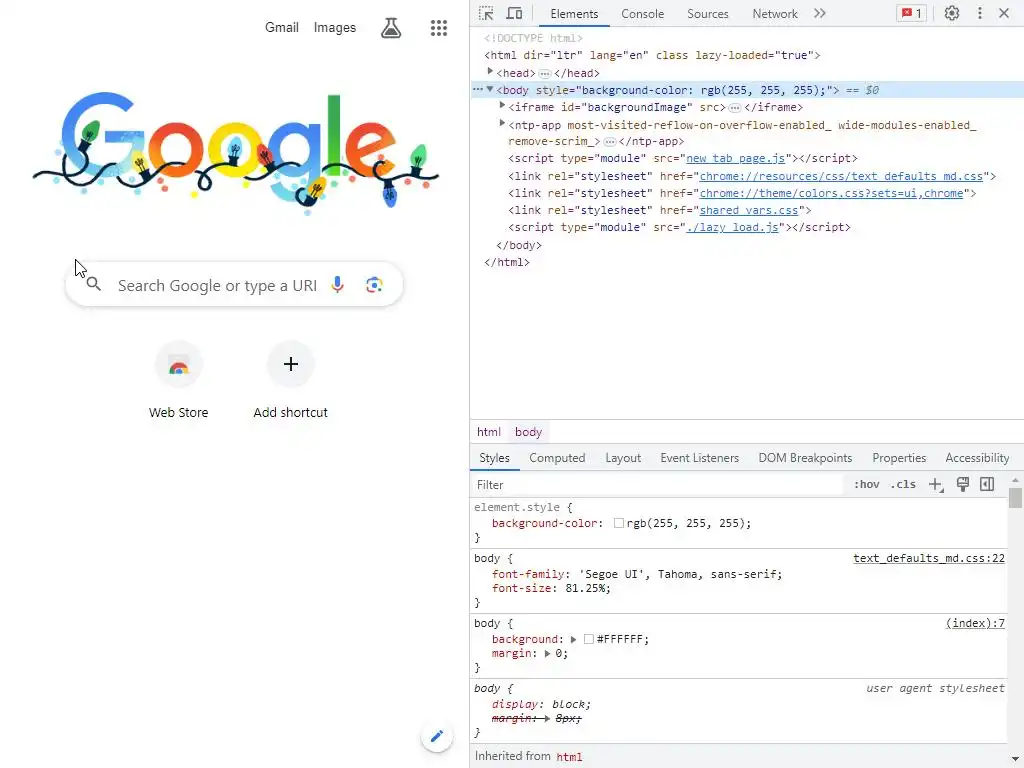Click the rgb(255, 255, 255) color swatch
Viewport: 1024px width, 768px height.
click(618, 523)
